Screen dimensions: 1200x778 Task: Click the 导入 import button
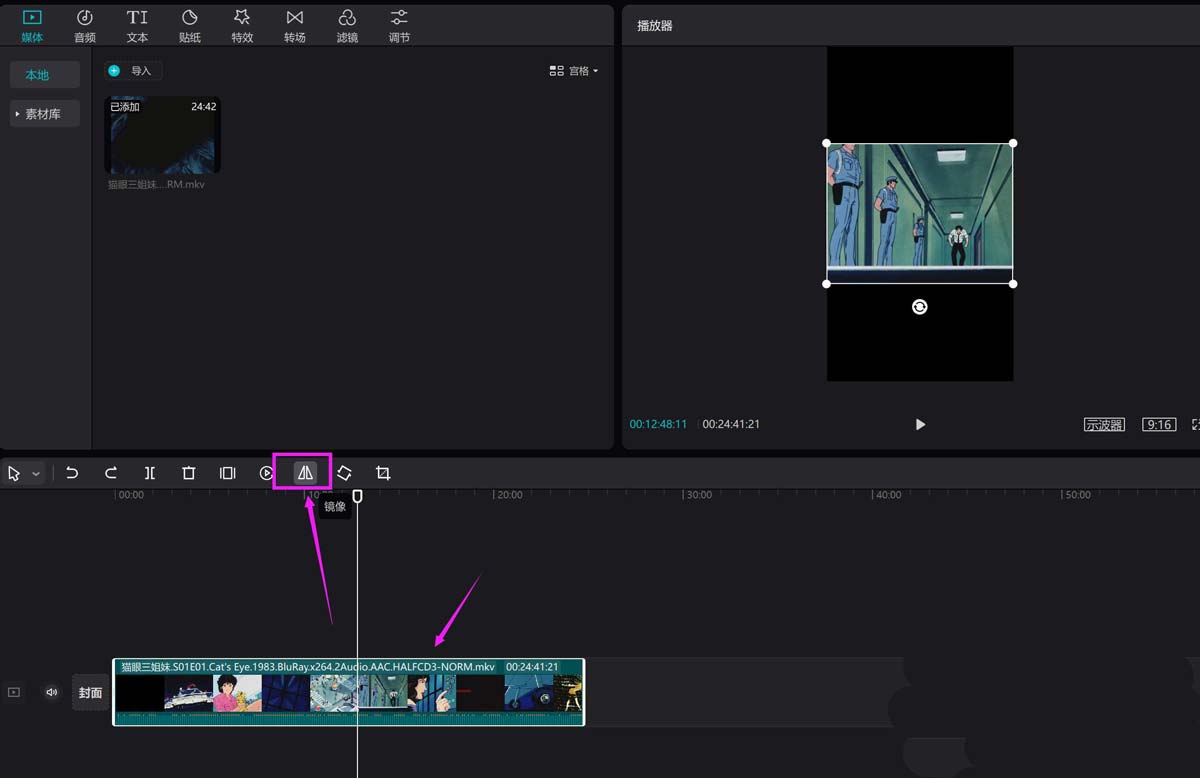point(133,71)
